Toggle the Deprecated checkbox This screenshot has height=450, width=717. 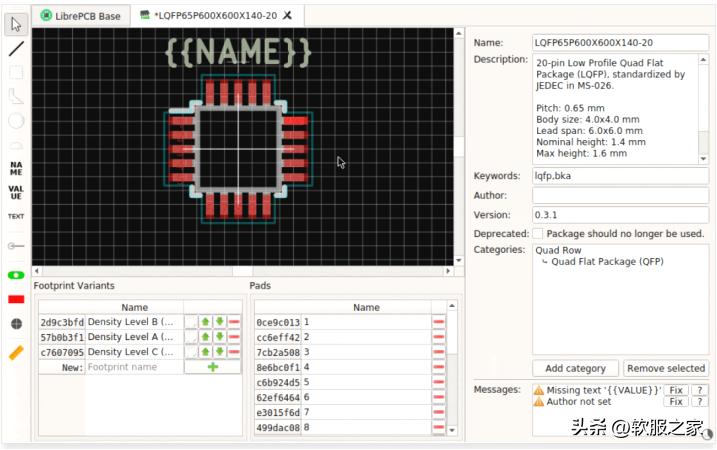point(538,233)
